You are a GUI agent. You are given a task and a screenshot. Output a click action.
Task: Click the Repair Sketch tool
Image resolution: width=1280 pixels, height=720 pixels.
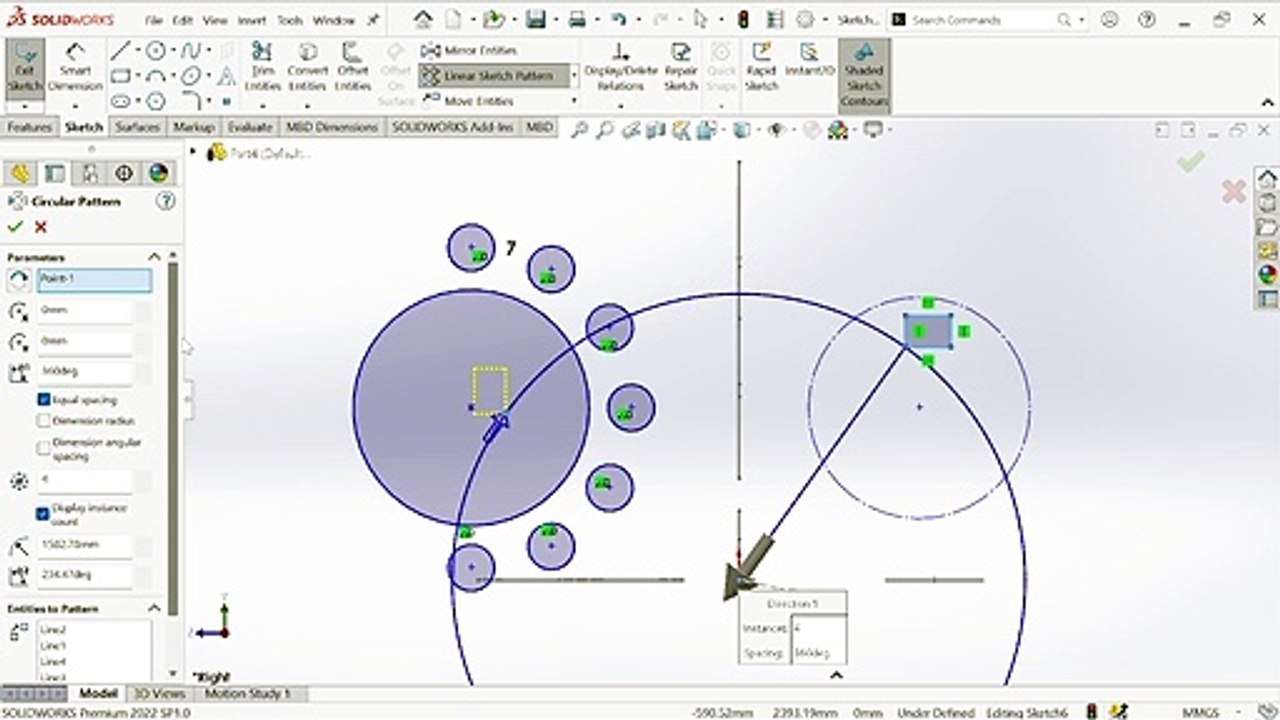click(x=681, y=67)
